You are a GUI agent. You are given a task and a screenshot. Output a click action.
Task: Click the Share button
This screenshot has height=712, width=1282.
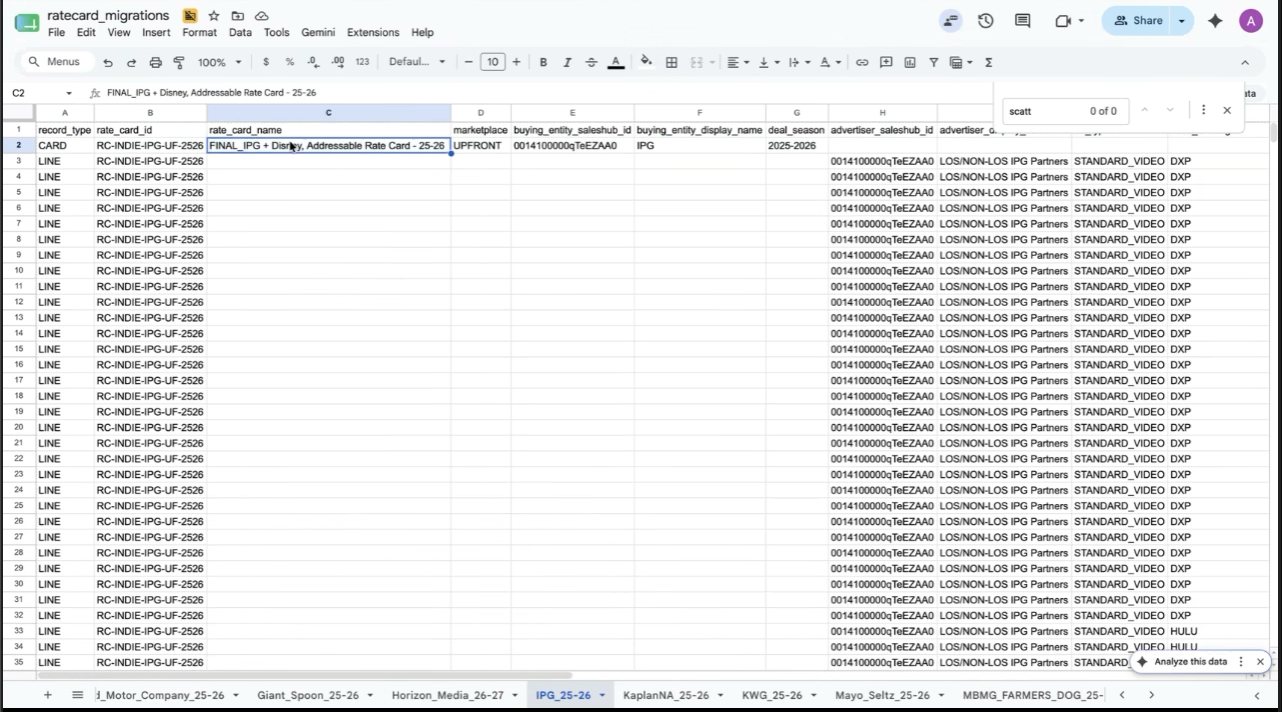click(x=1137, y=20)
